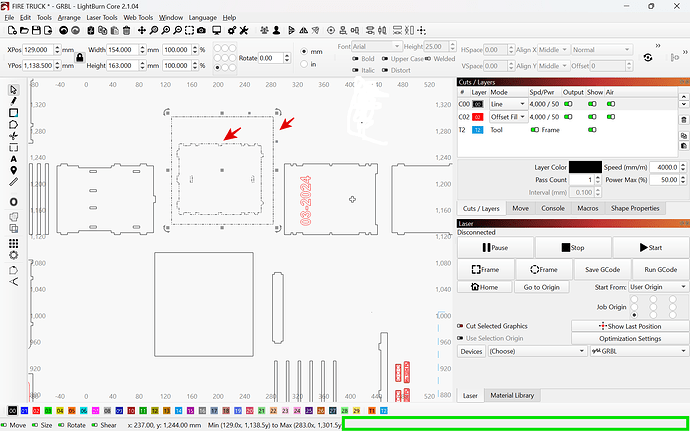Activate the Trim Shapes scissors tool
The image size is (690, 431).
click(x=13, y=136)
